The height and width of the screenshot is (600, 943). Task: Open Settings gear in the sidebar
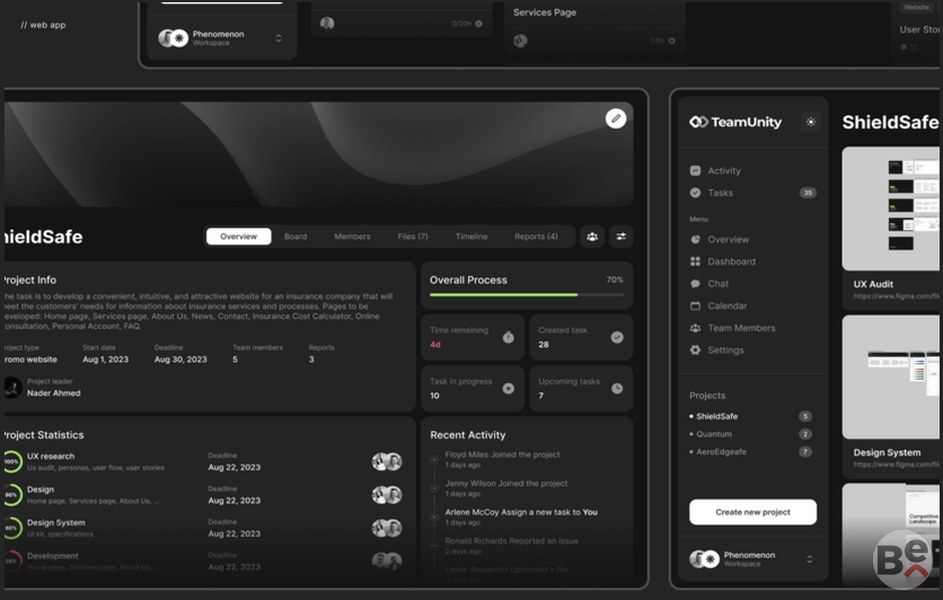(717, 350)
